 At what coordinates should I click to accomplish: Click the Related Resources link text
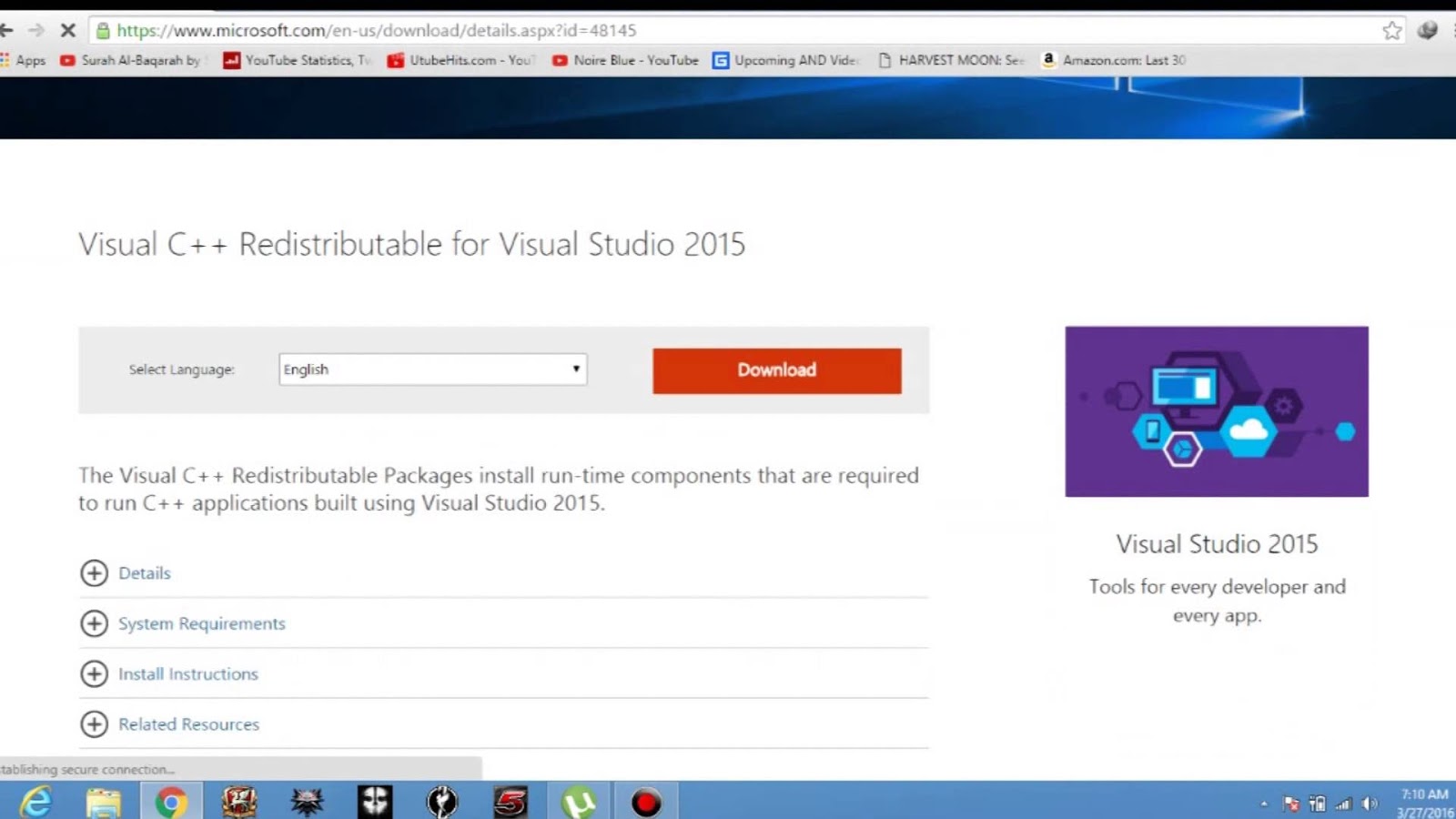click(189, 724)
